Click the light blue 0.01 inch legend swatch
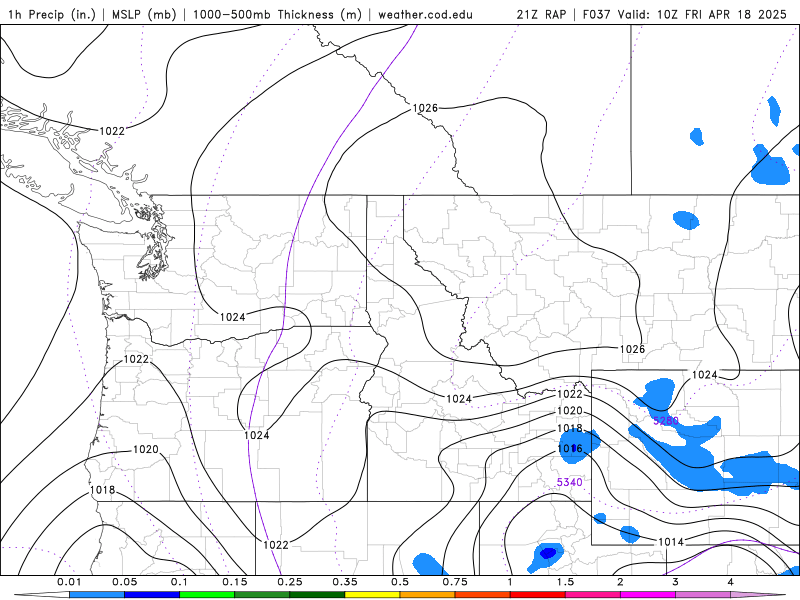This screenshot has height=600, width=800. (x=97, y=595)
